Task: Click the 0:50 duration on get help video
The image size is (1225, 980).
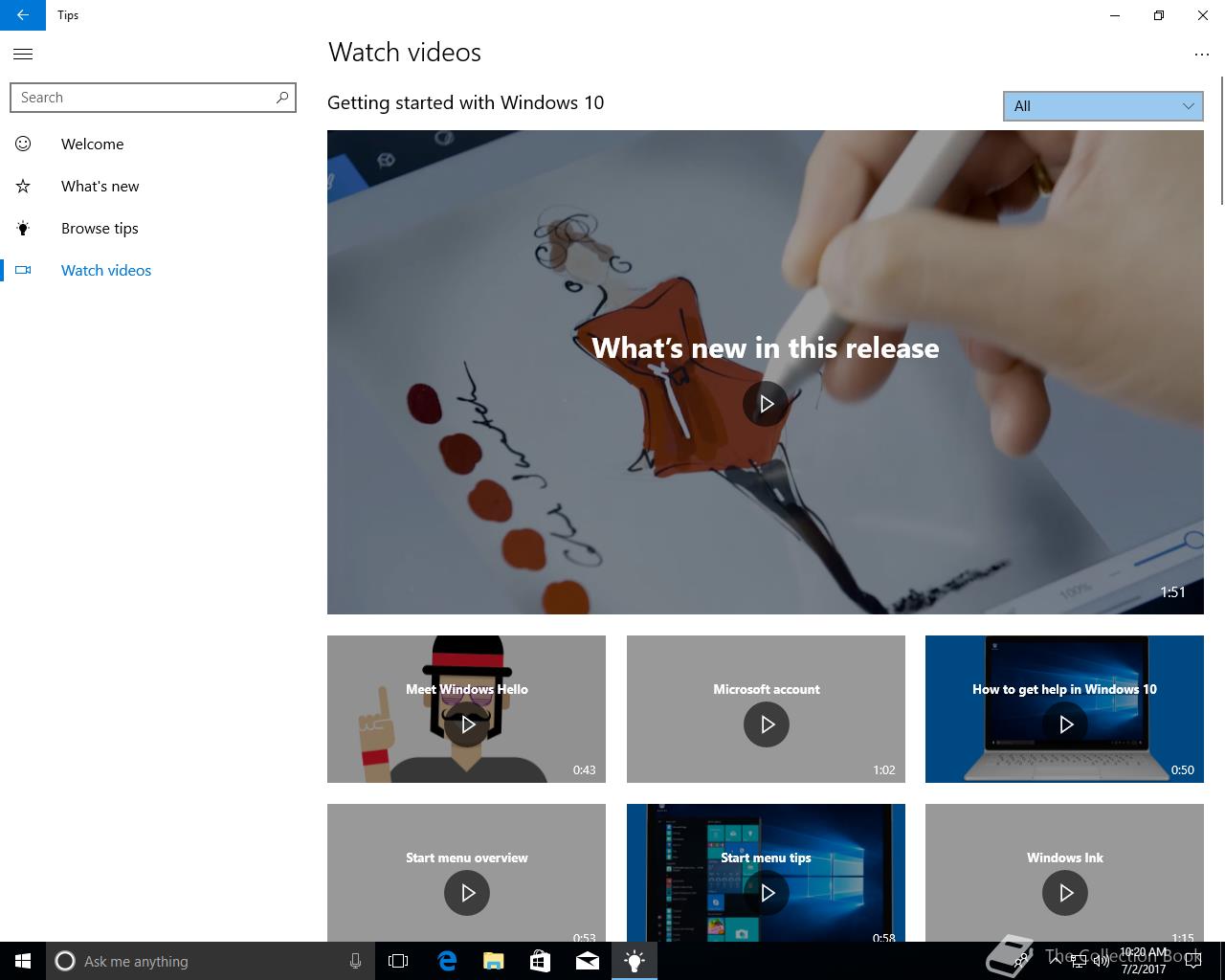Action: 1183,769
